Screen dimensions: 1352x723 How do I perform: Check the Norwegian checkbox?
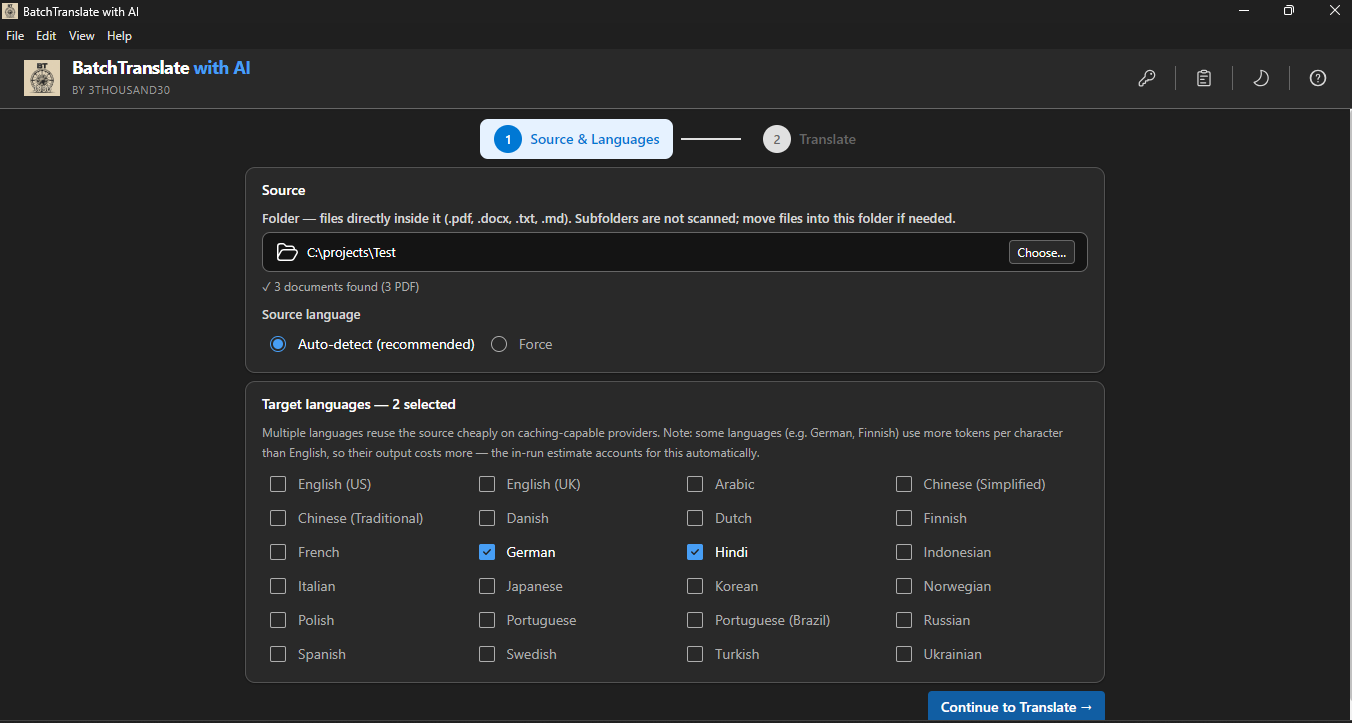pos(904,586)
